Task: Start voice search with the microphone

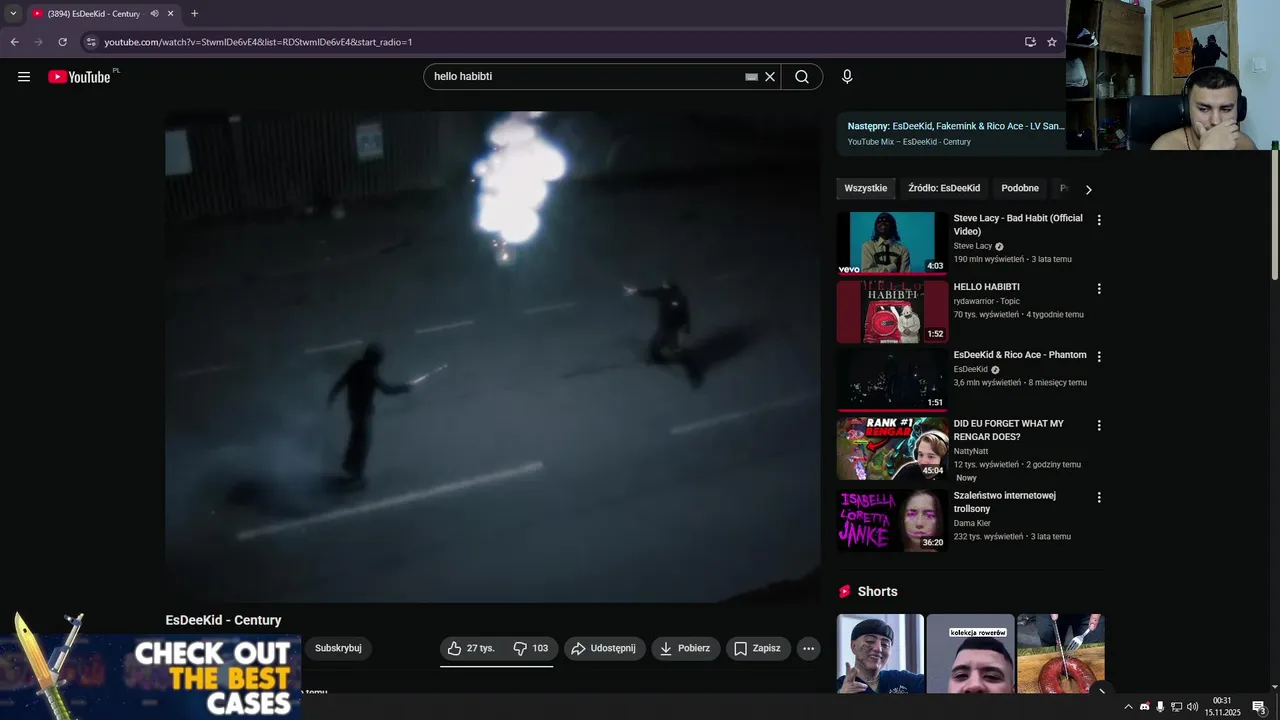Action: tap(847, 77)
